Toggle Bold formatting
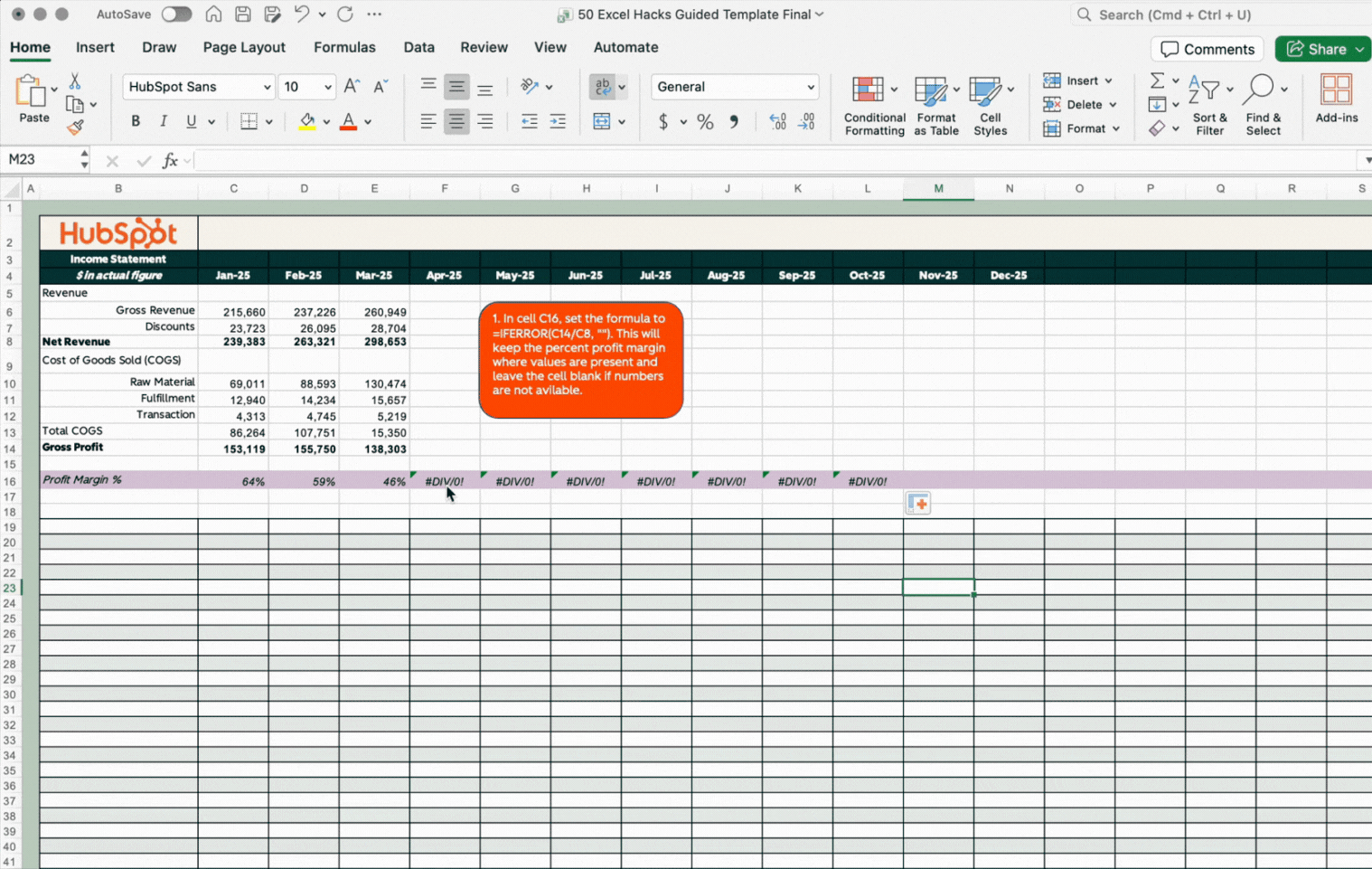This screenshot has height=869, width=1372. (x=136, y=121)
